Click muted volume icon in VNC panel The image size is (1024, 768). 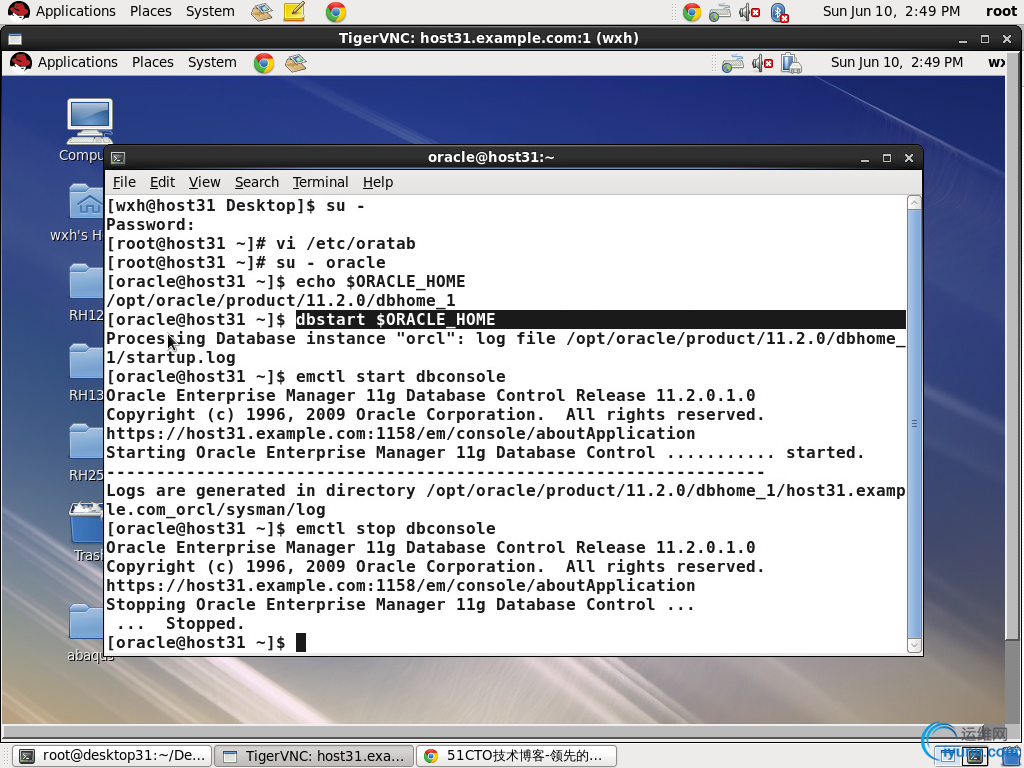(x=762, y=63)
